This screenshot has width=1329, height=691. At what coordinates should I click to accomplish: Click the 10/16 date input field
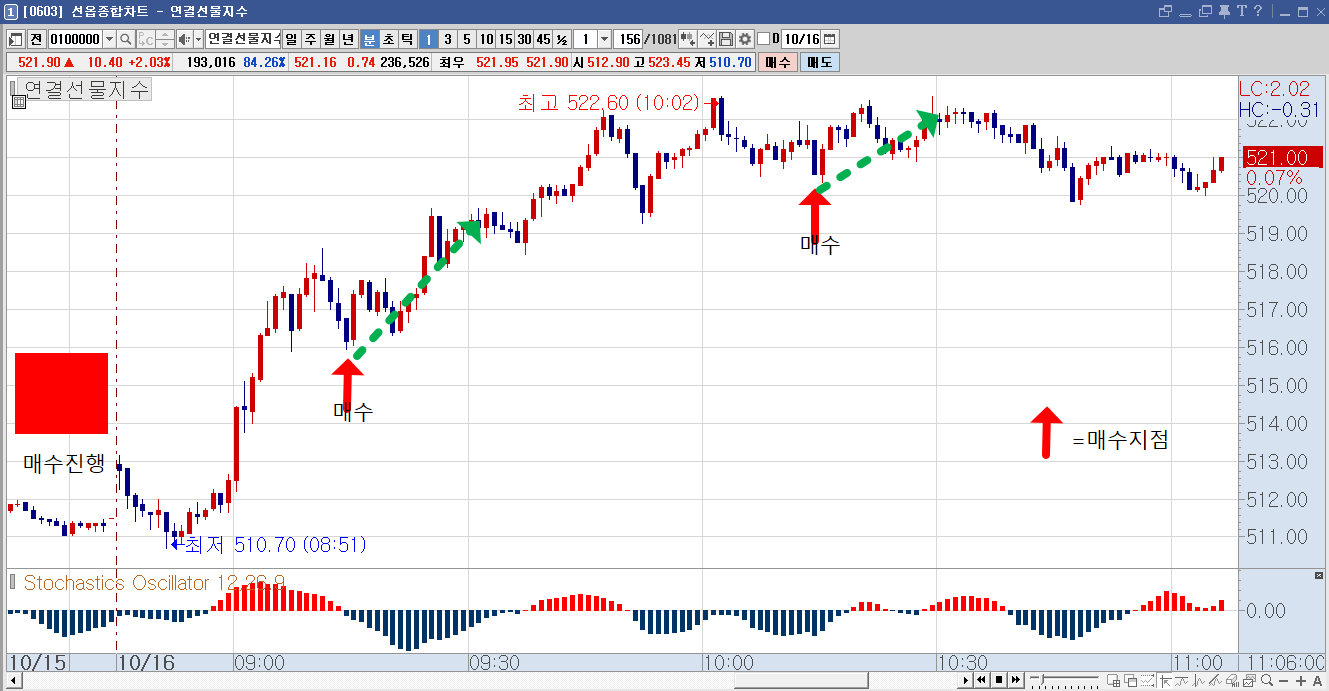point(801,39)
